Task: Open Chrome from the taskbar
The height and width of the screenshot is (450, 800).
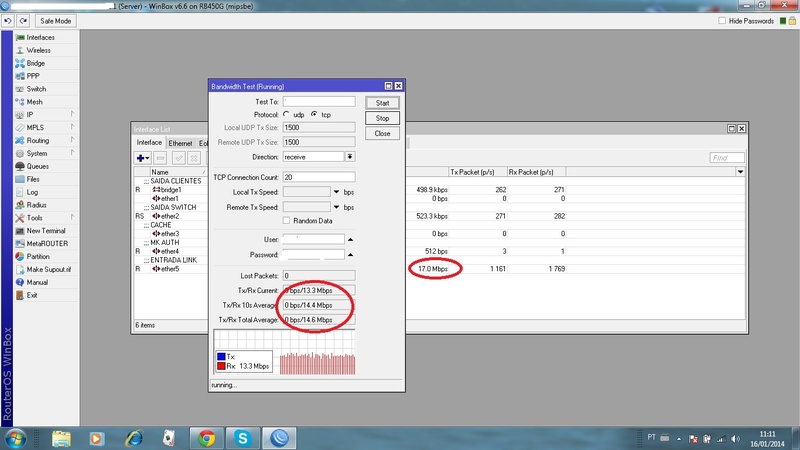Action: coord(206,438)
